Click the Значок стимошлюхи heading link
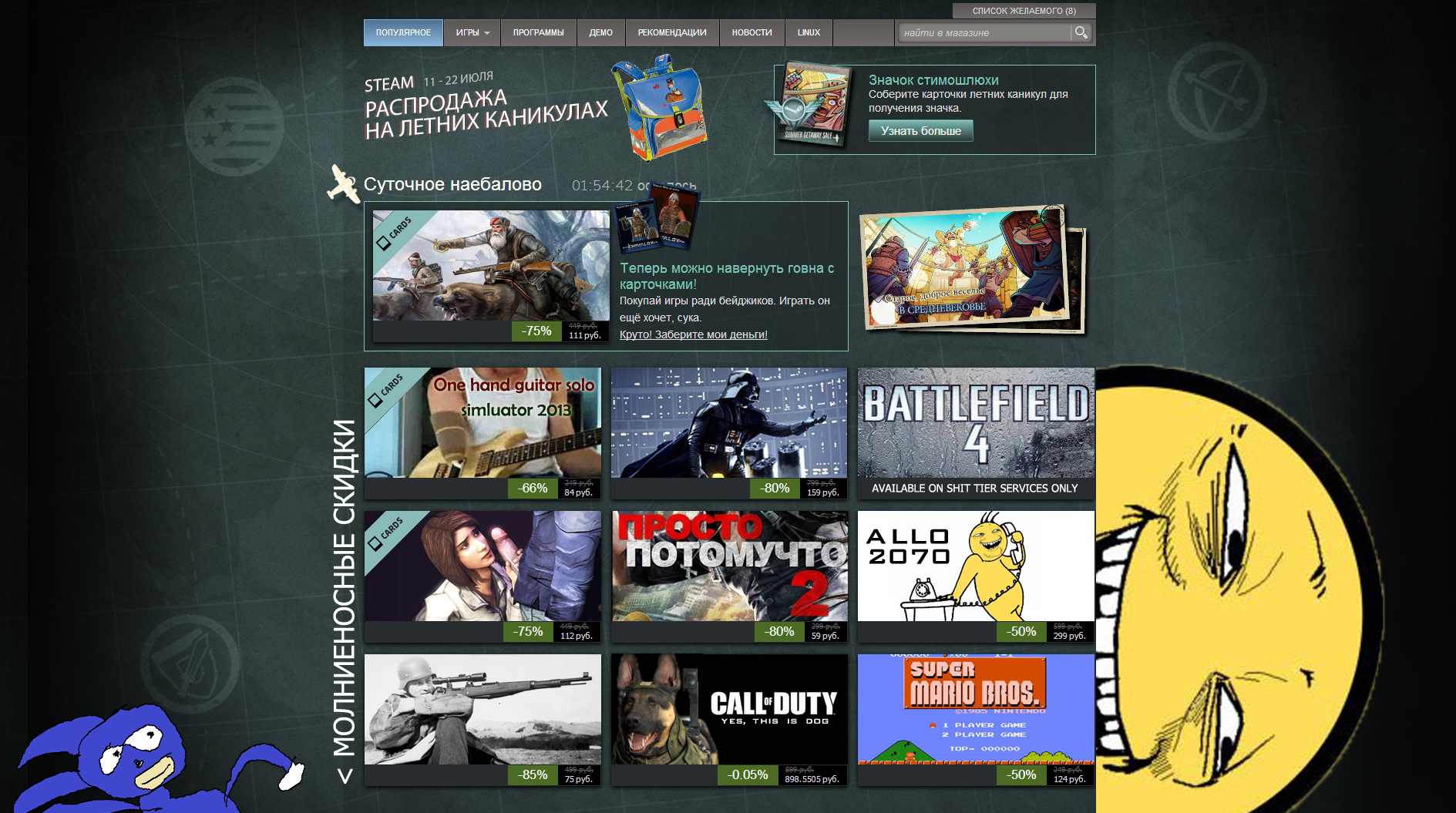Image resolution: width=1456 pixels, height=813 pixels. coord(933,80)
